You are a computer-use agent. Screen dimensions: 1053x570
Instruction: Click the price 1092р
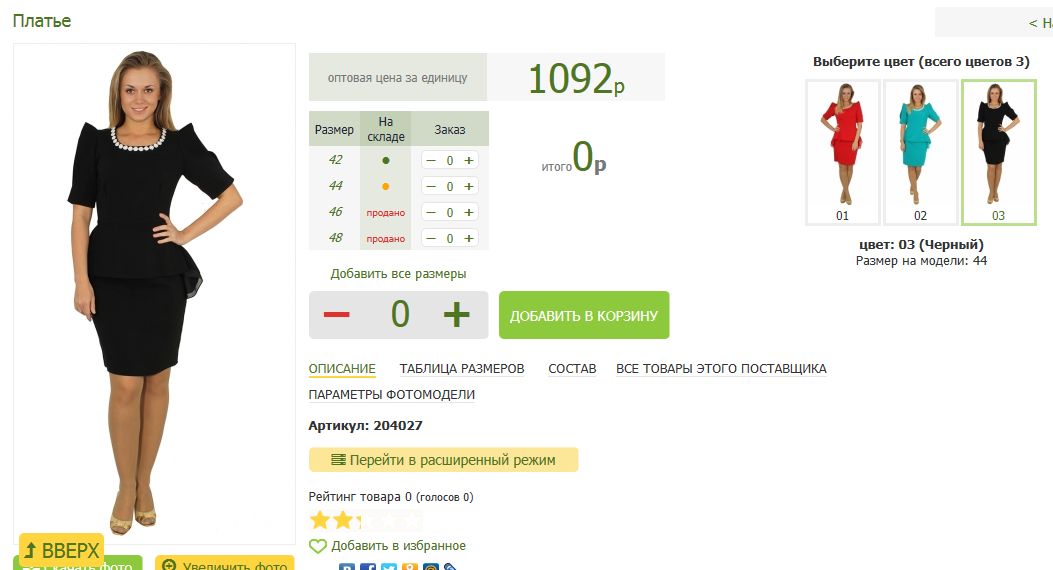click(576, 79)
